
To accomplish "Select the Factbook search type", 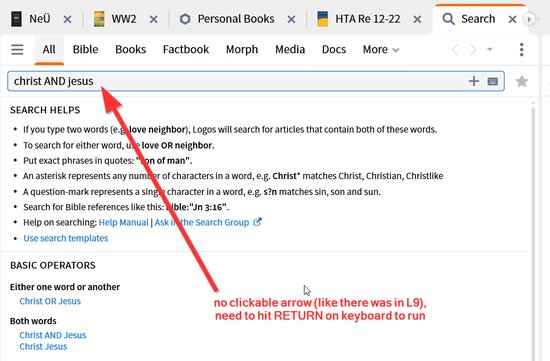I will [186, 49].
